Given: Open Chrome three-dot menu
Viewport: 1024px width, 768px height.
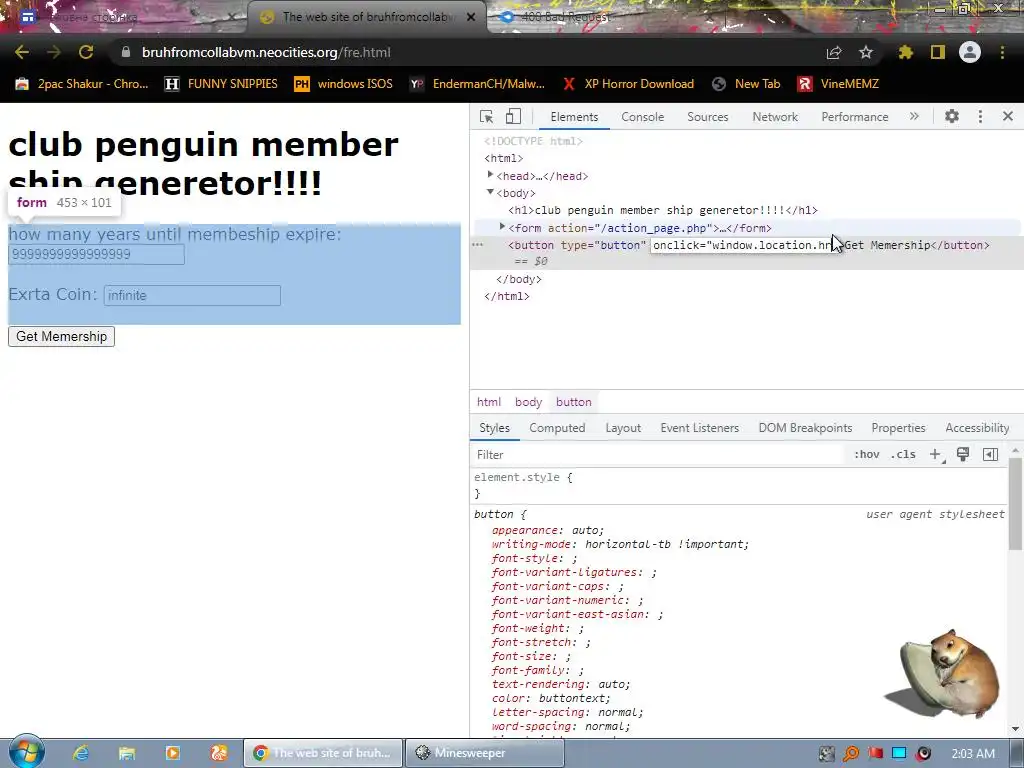Looking at the screenshot, I should [1002, 52].
